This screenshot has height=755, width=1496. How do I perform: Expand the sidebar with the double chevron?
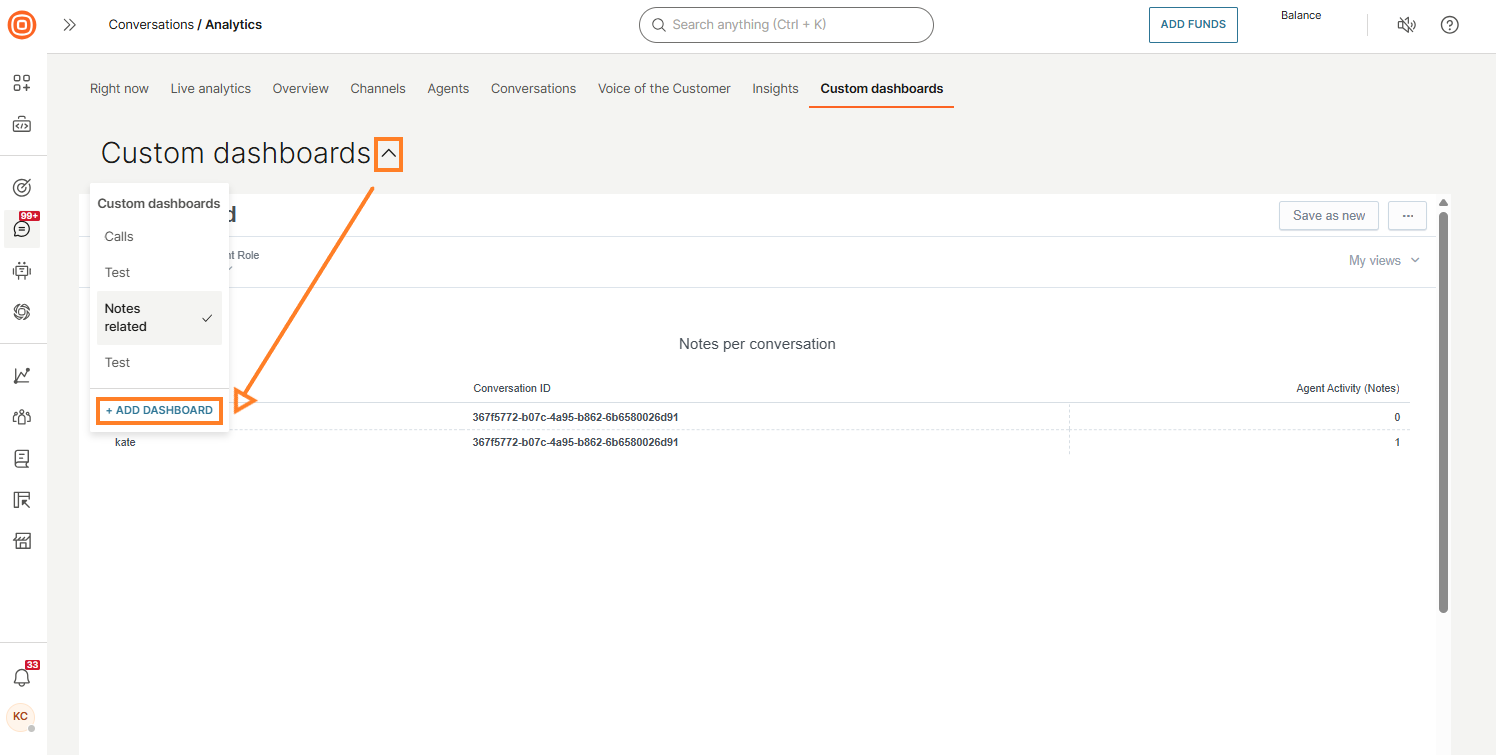click(69, 25)
